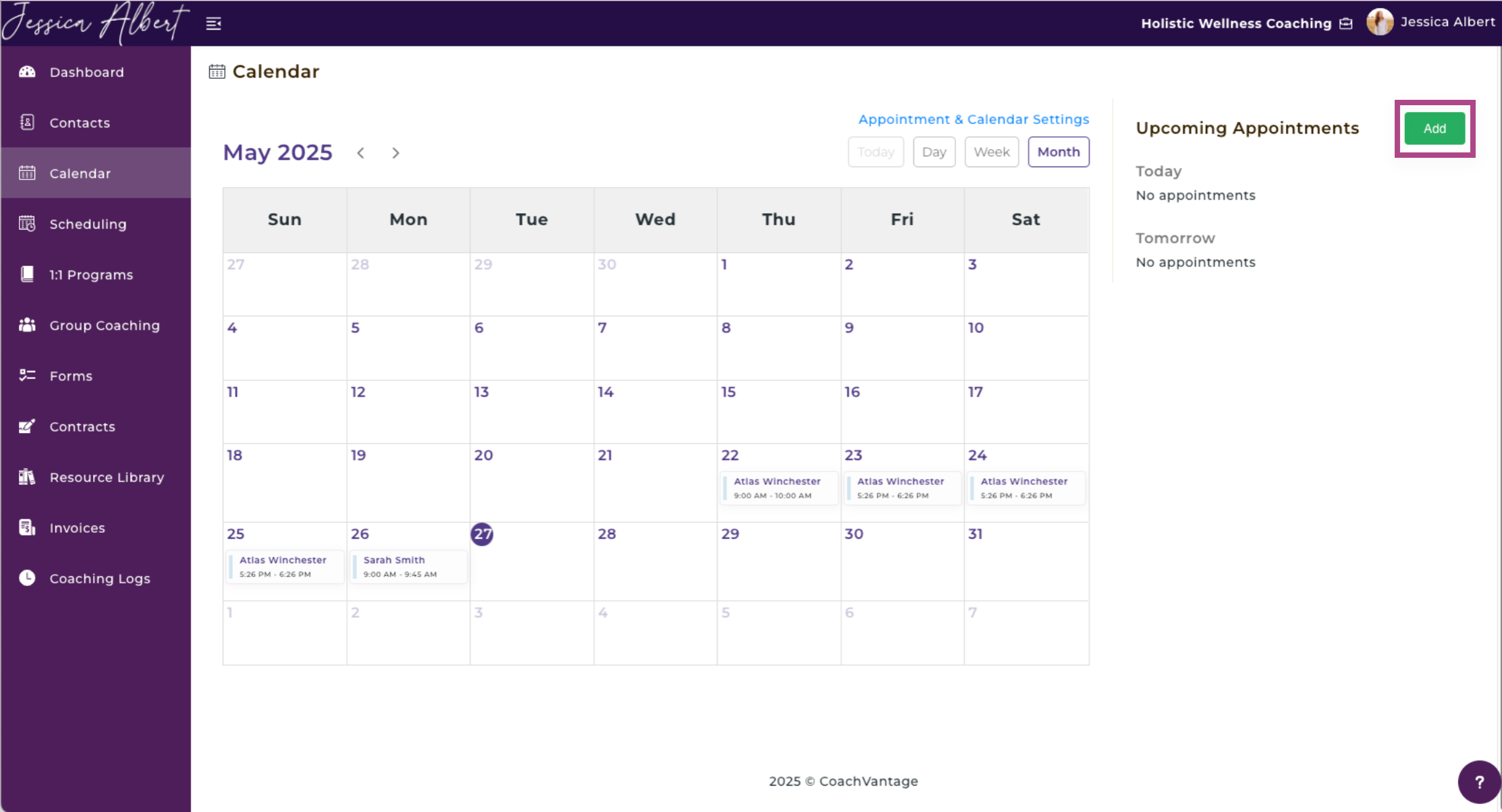
Task: Click the Invoices document icon
Action: pyautogui.click(x=27, y=528)
